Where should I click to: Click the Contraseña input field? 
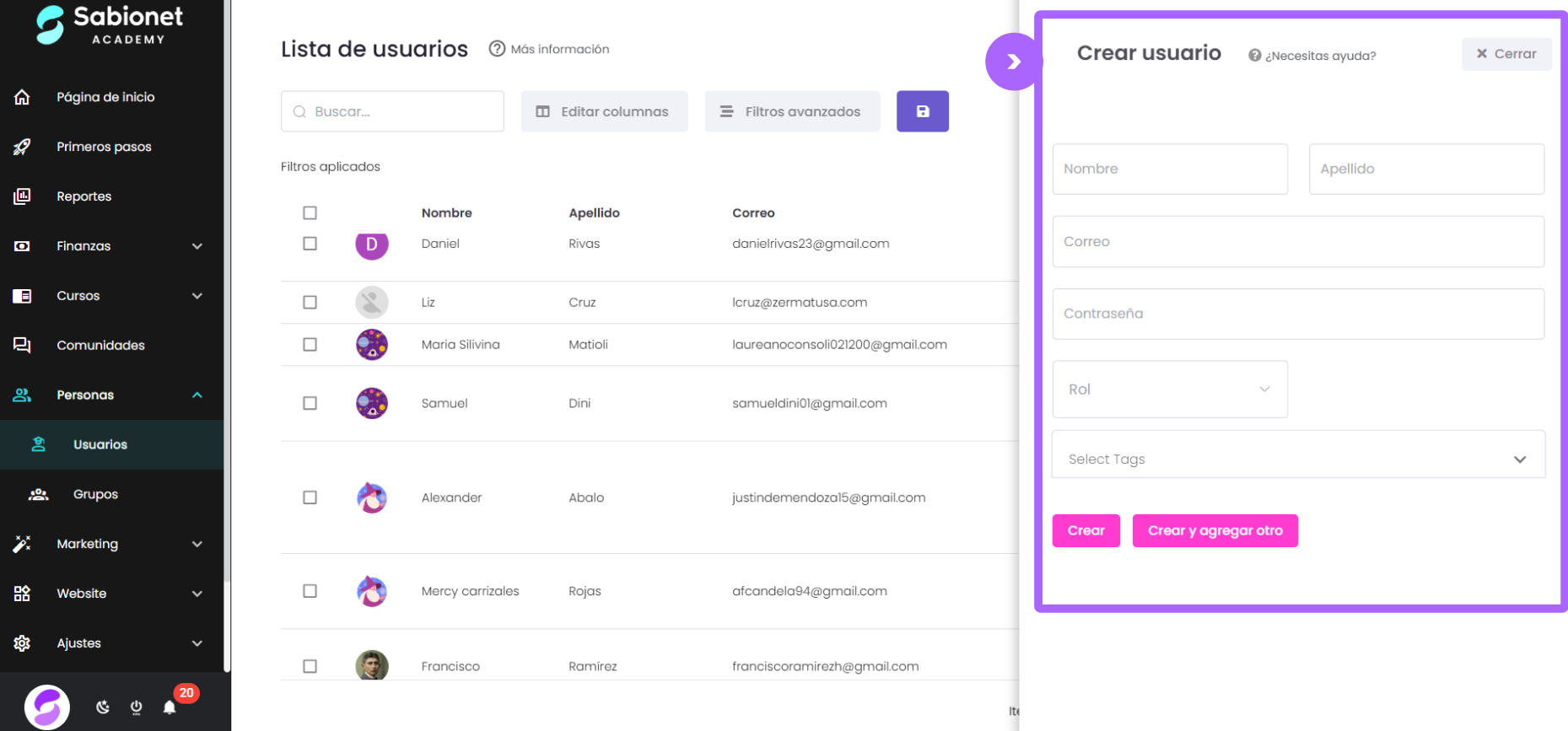pos(1298,314)
